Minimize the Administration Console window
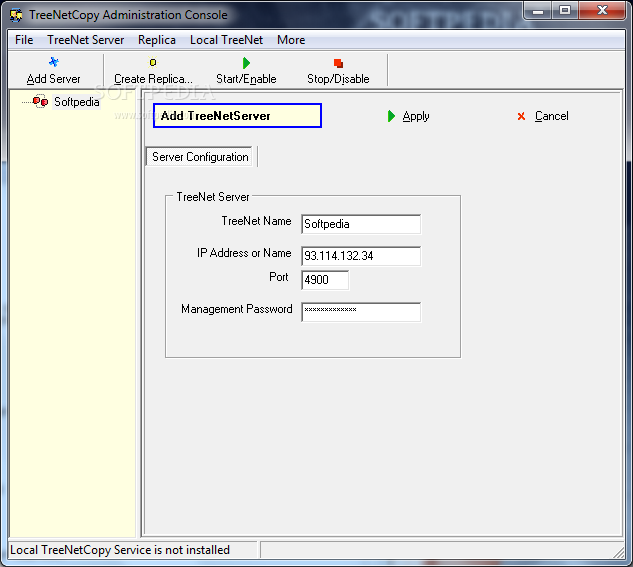The image size is (633, 567). click(538, 10)
